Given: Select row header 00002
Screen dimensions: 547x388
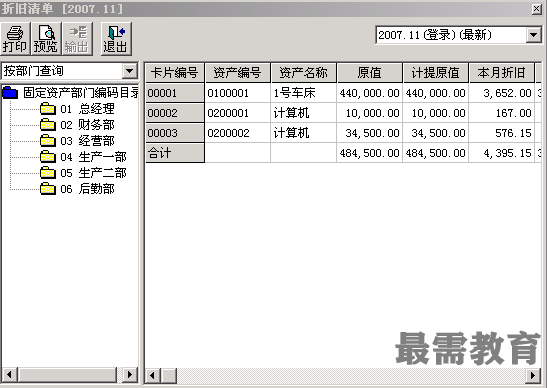Looking at the screenshot, I should 174,113.
